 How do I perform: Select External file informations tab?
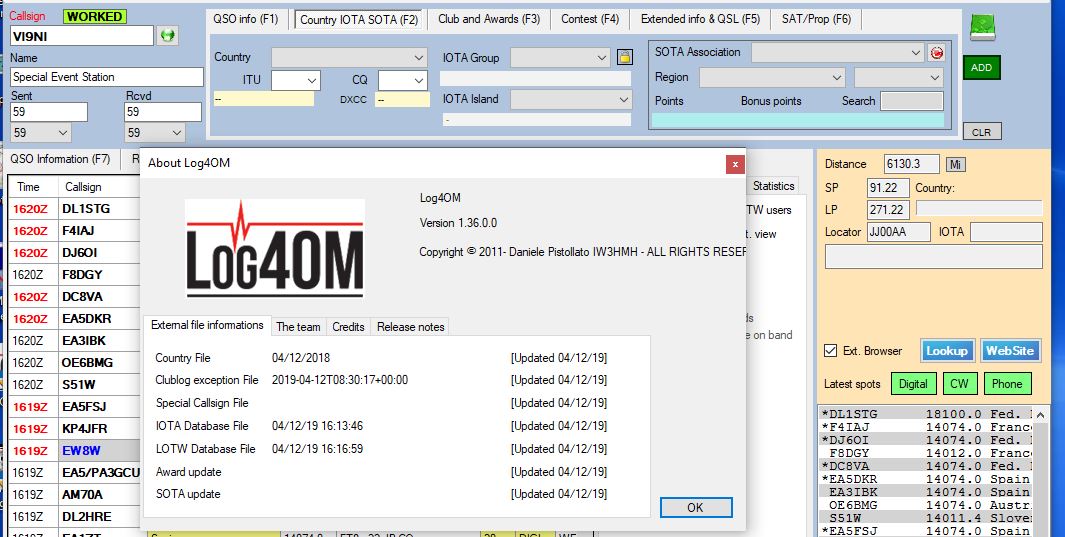[207, 325]
